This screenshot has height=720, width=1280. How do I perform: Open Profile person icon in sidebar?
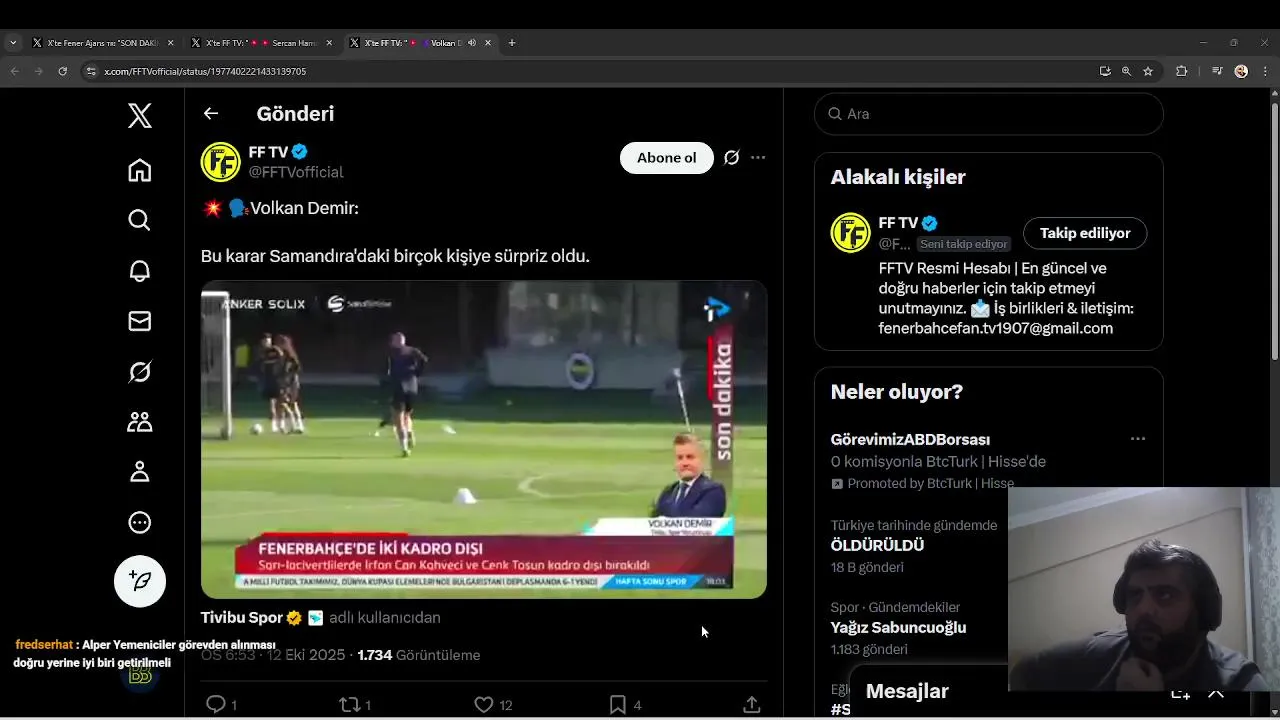[140, 472]
